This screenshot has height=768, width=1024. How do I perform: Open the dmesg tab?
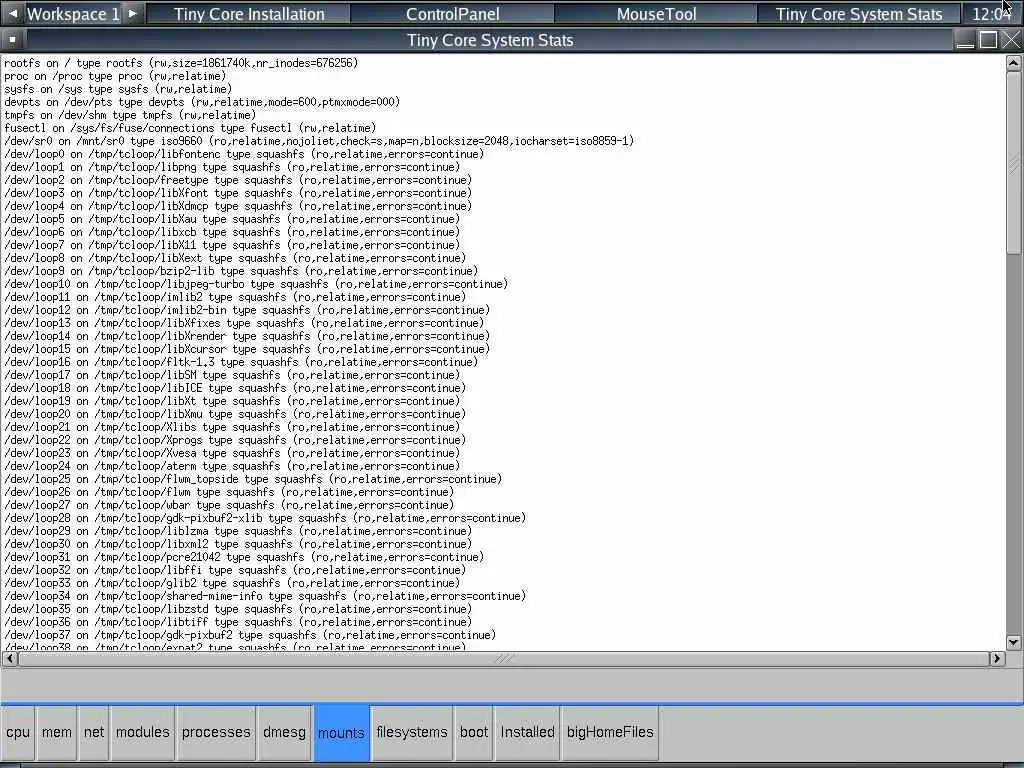(284, 733)
